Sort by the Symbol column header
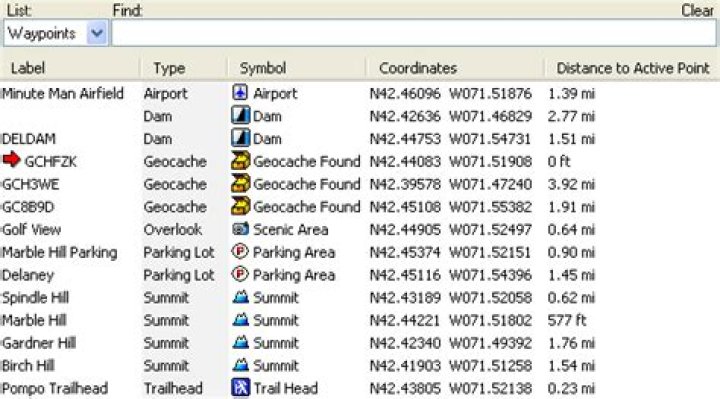The image size is (720, 399). point(263,68)
